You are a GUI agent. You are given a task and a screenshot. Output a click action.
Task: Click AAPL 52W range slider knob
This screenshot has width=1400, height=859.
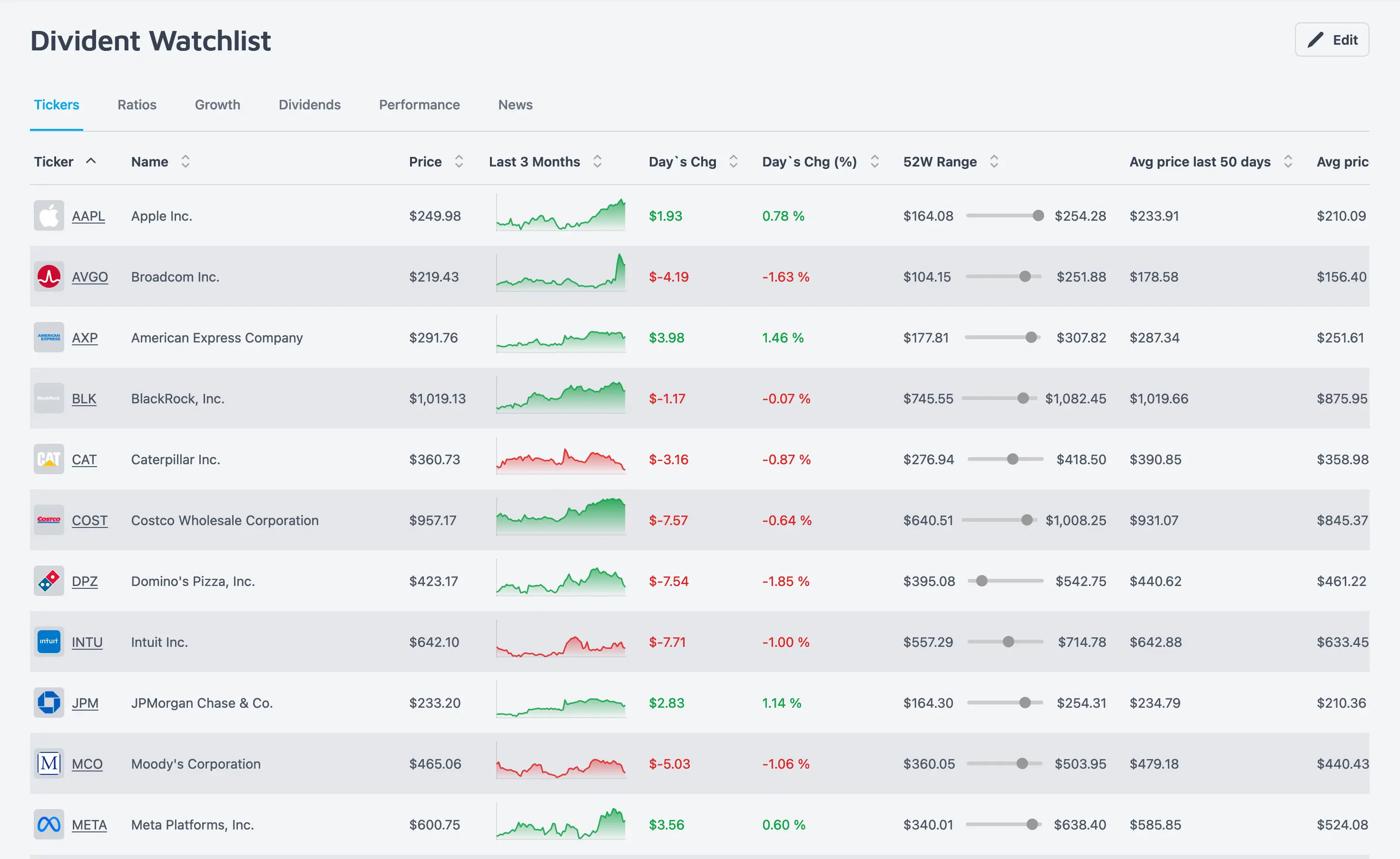(x=1038, y=215)
